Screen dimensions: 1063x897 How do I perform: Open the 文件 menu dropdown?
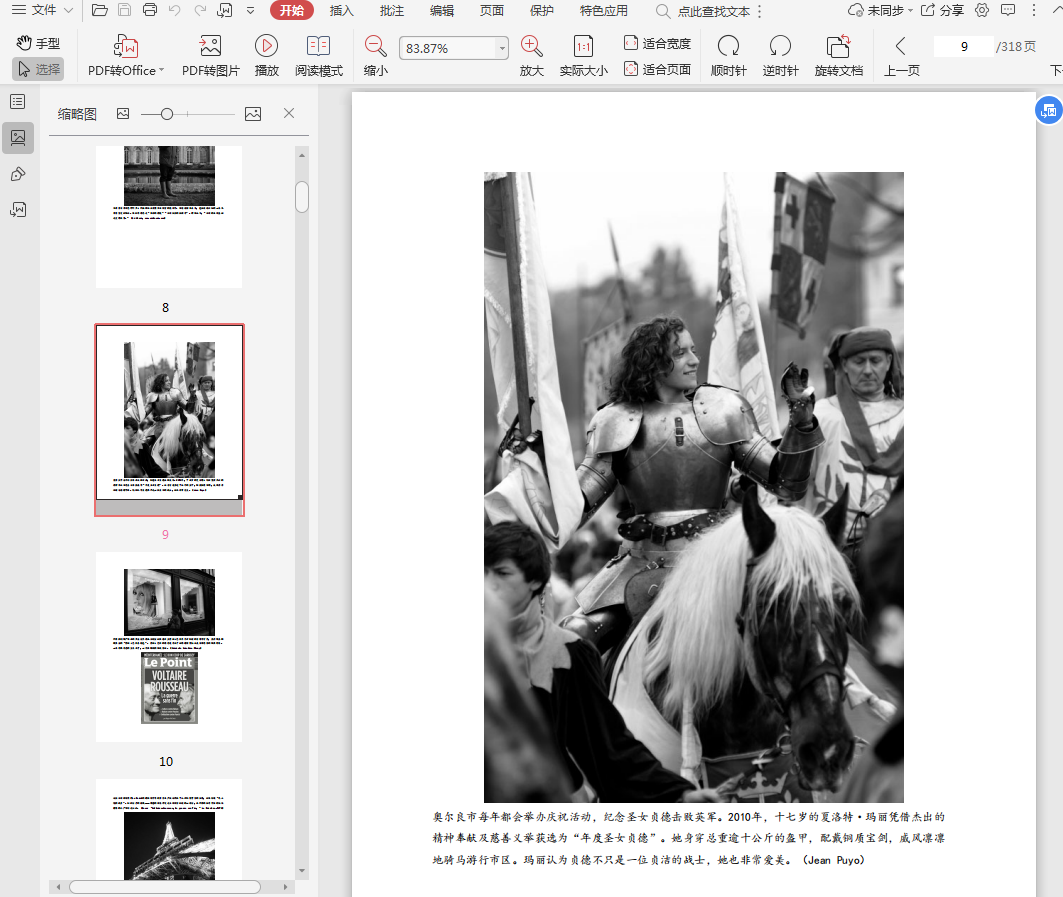[x=41, y=10]
